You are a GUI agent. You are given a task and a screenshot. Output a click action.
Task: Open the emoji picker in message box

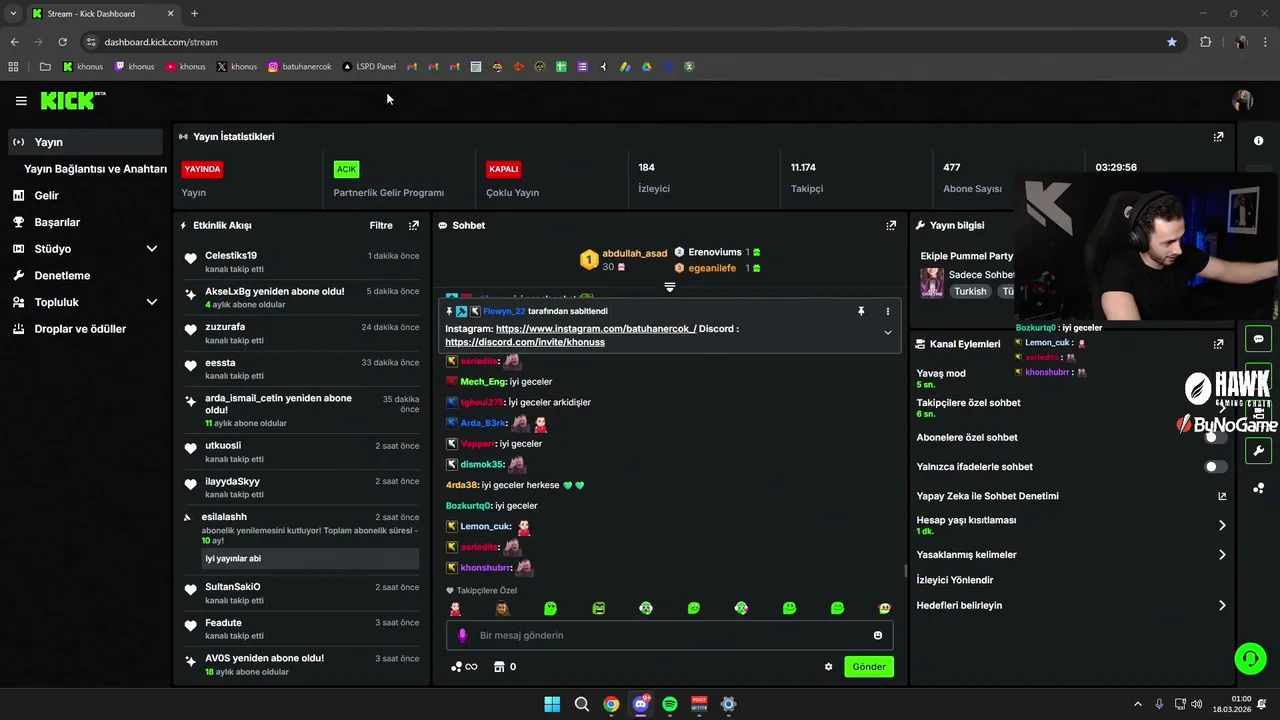click(878, 635)
